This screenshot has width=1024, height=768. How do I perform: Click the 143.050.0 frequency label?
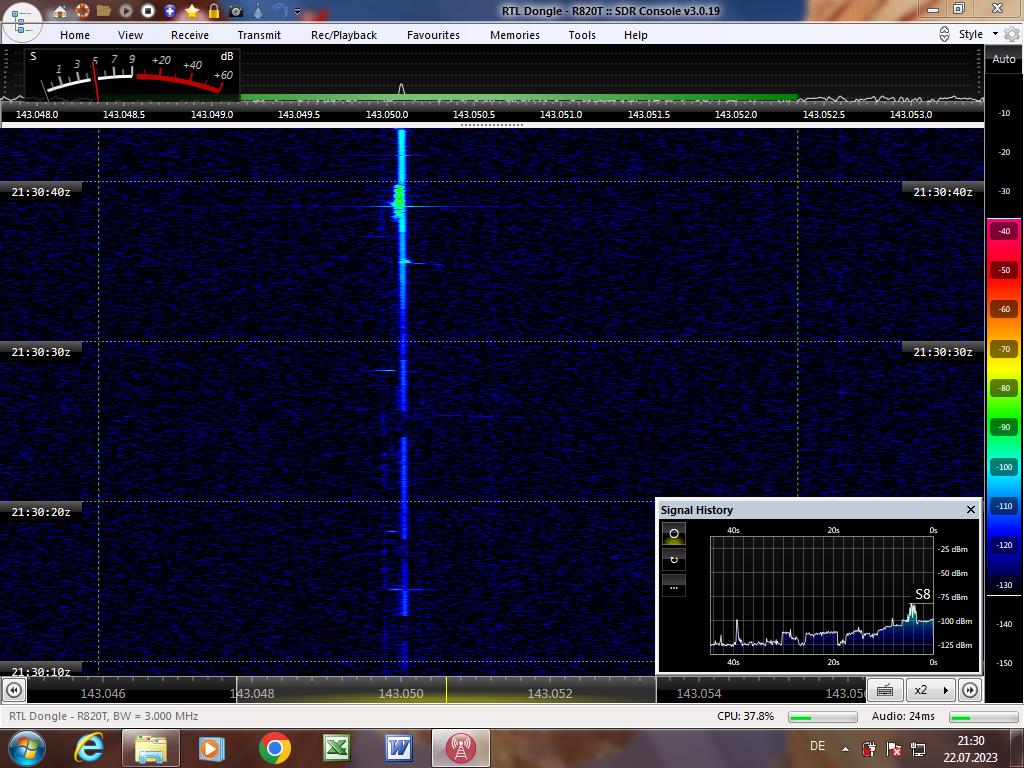point(387,114)
